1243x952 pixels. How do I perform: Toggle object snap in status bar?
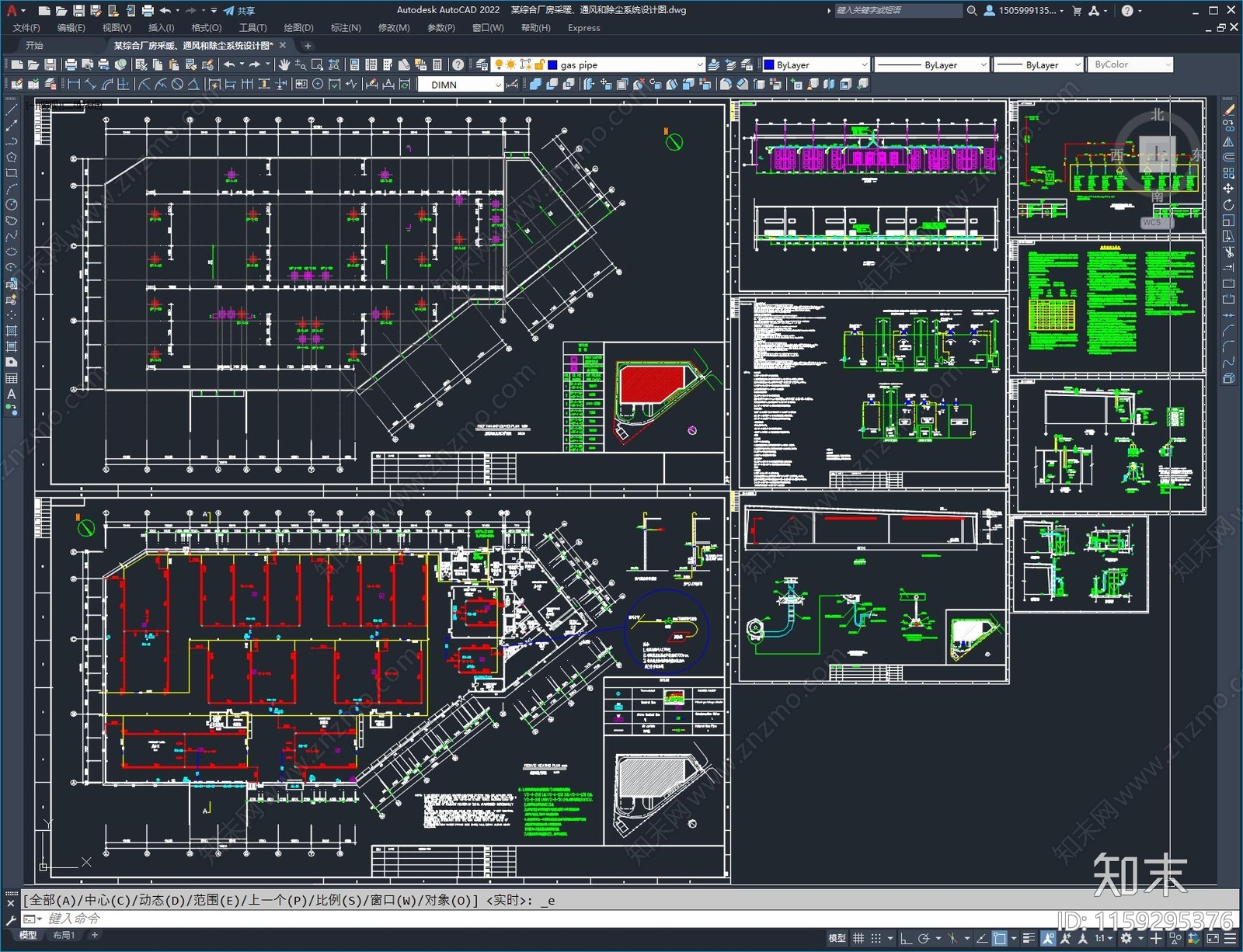click(x=1000, y=938)
